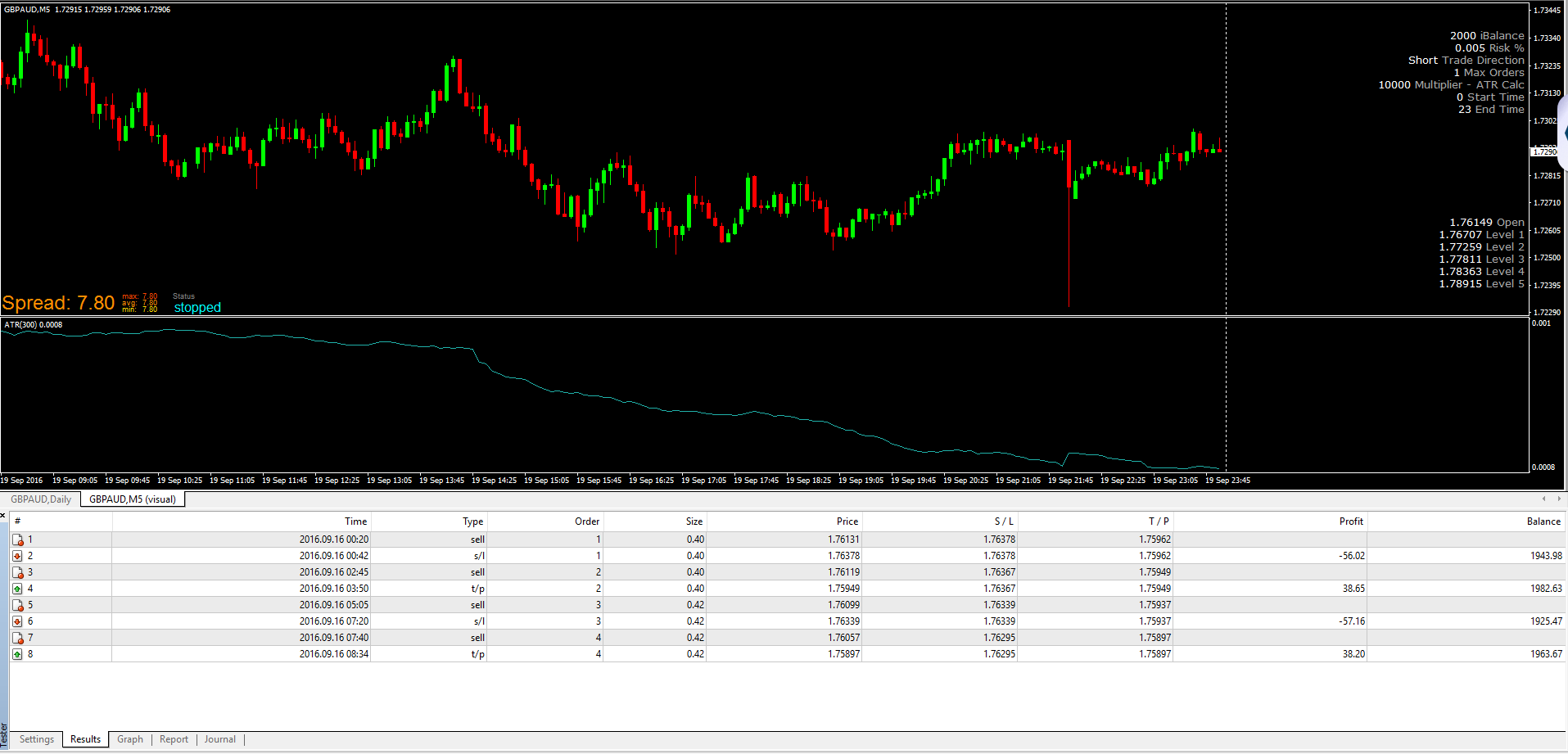The height and width of the screenshot is (754, 1568).
Task: Open the Graph tab in Tester
Action: click(130, 739)
